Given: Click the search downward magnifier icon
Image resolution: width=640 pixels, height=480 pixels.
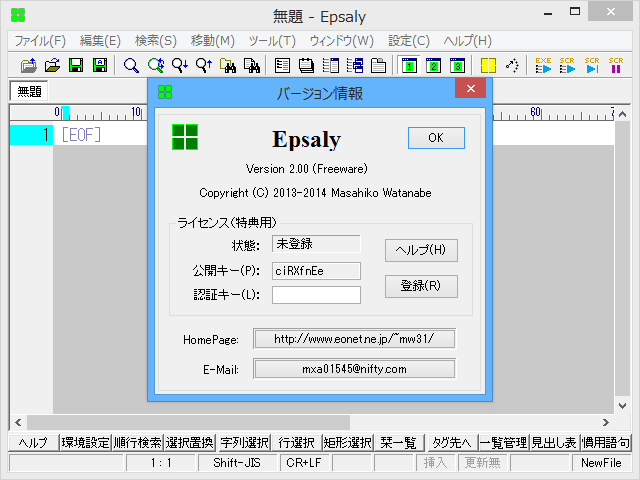Looking at the screenshot, I should coord(180,65).
